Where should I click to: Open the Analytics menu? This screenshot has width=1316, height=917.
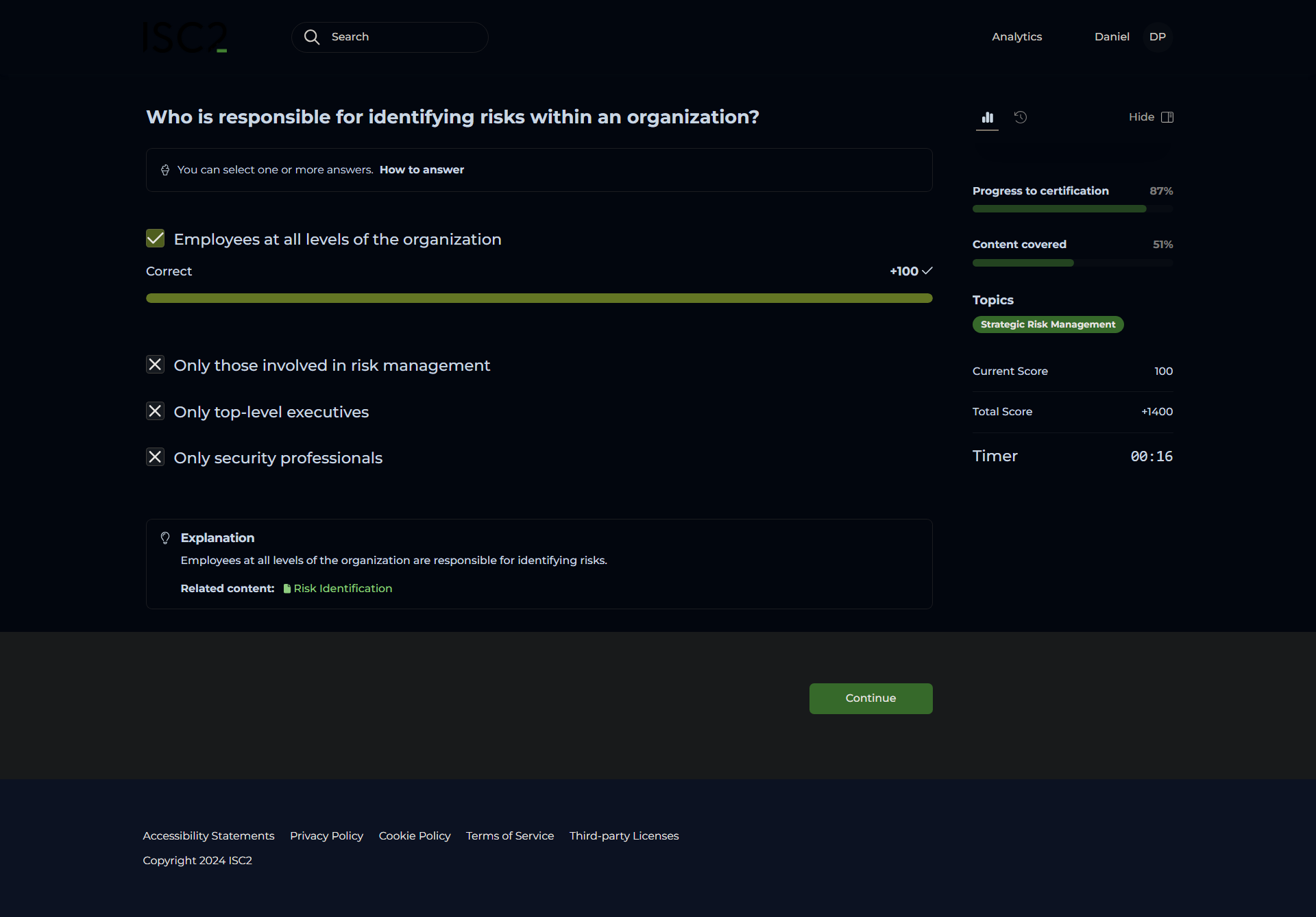[1016, 37]
